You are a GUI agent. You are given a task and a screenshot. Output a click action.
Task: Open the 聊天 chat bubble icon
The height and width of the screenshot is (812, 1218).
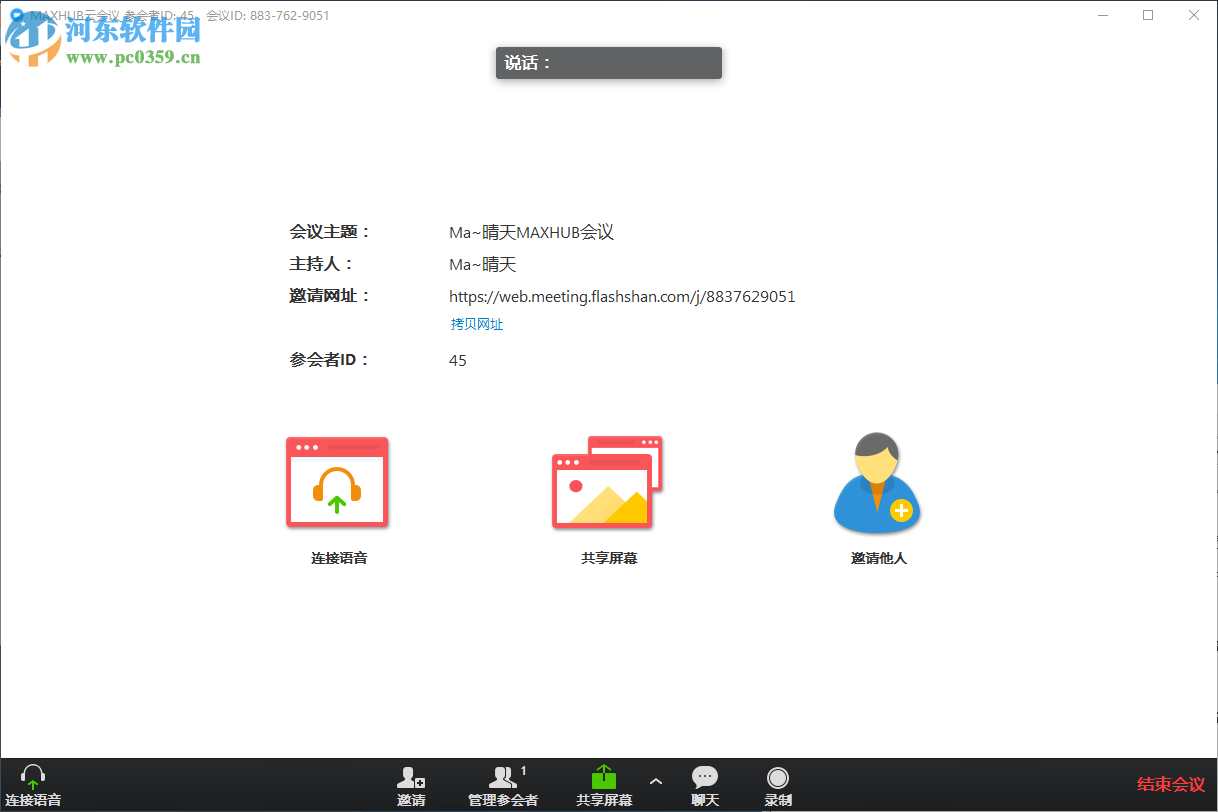705,777
